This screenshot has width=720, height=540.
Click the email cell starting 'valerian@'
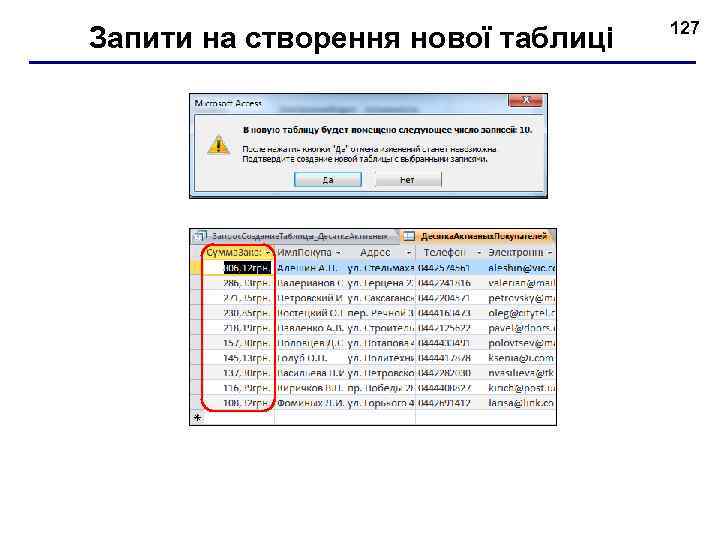[x=521, y=283]
